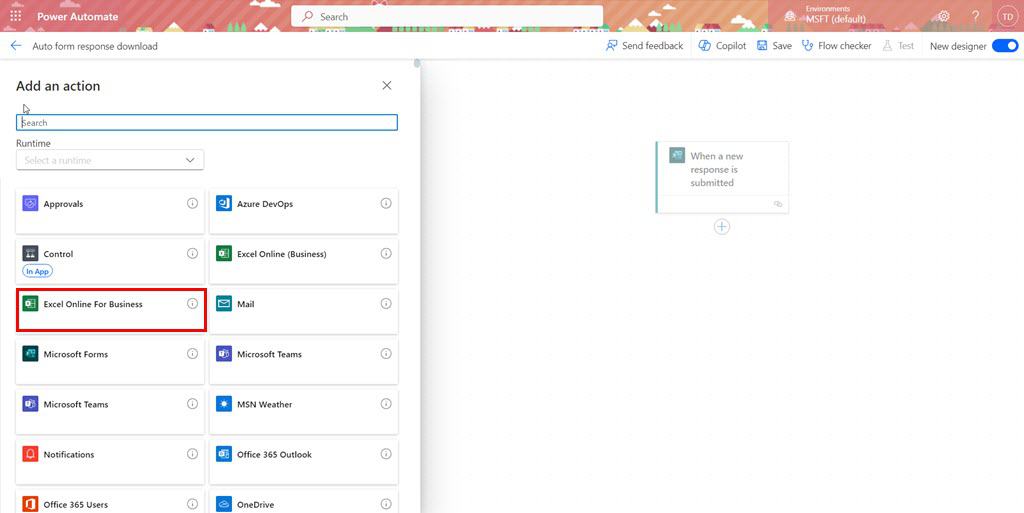Image resolution: width=1024 pixels, height=513 pixels.
Task: Click the Office 365 Outlook icon
Action: click(x=224, y=454)
